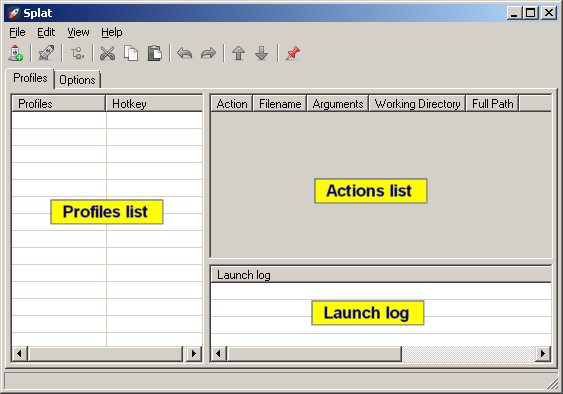The image size is (563, 394).
Task: Open the Help menu
Action: (112, 32)
